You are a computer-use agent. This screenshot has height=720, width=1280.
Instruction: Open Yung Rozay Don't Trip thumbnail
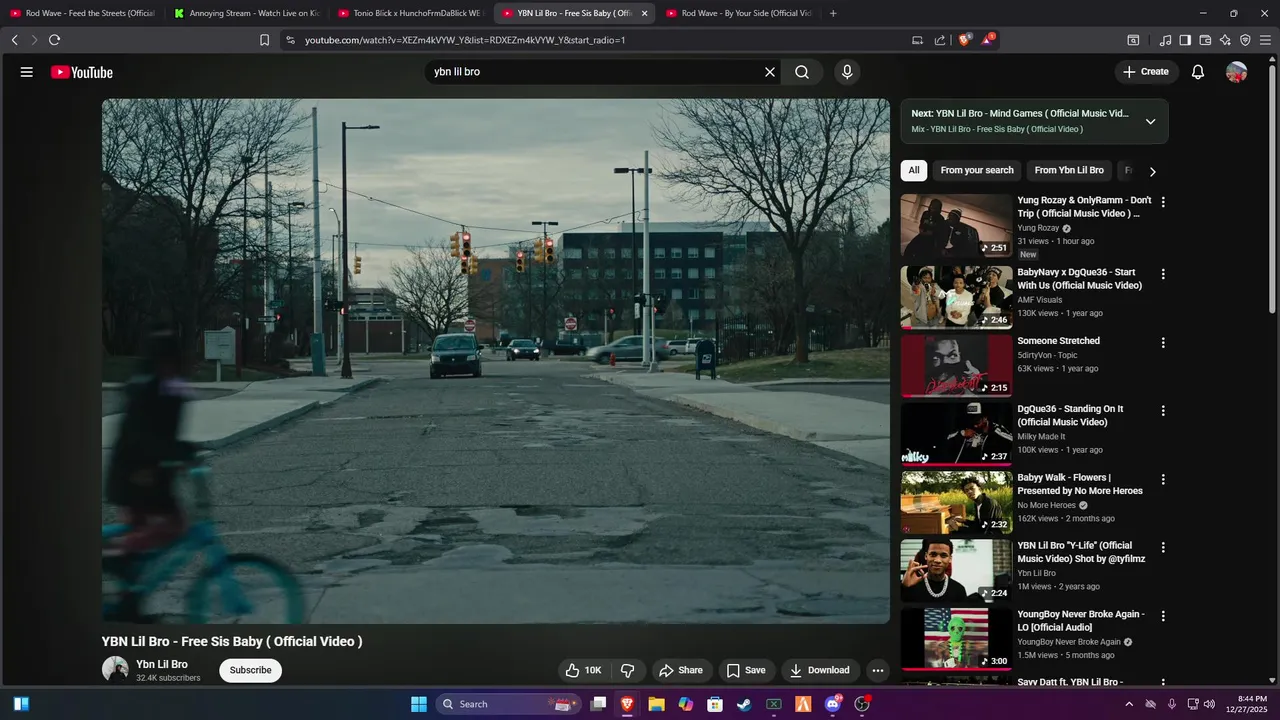click(956, 226)
